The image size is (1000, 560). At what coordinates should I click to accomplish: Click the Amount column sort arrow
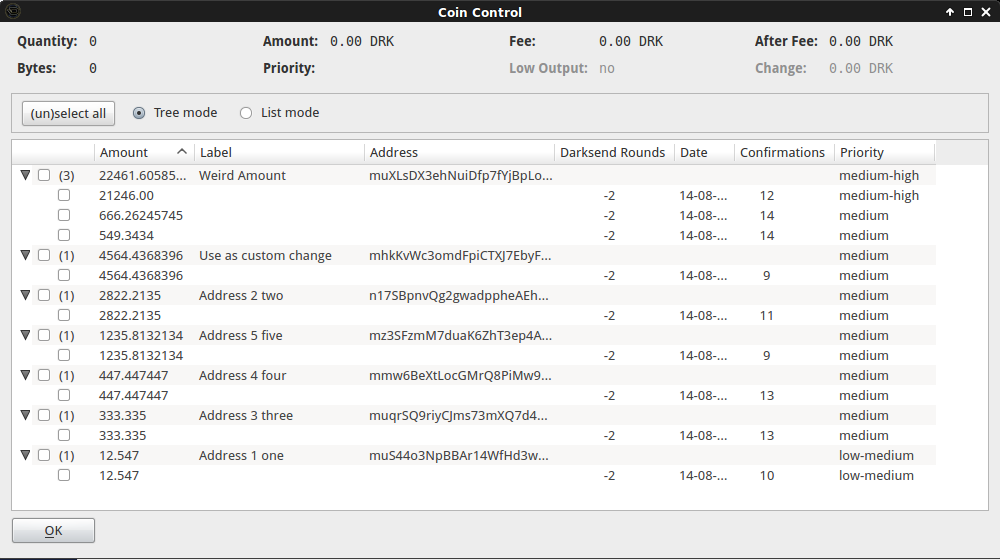point(182,152)
